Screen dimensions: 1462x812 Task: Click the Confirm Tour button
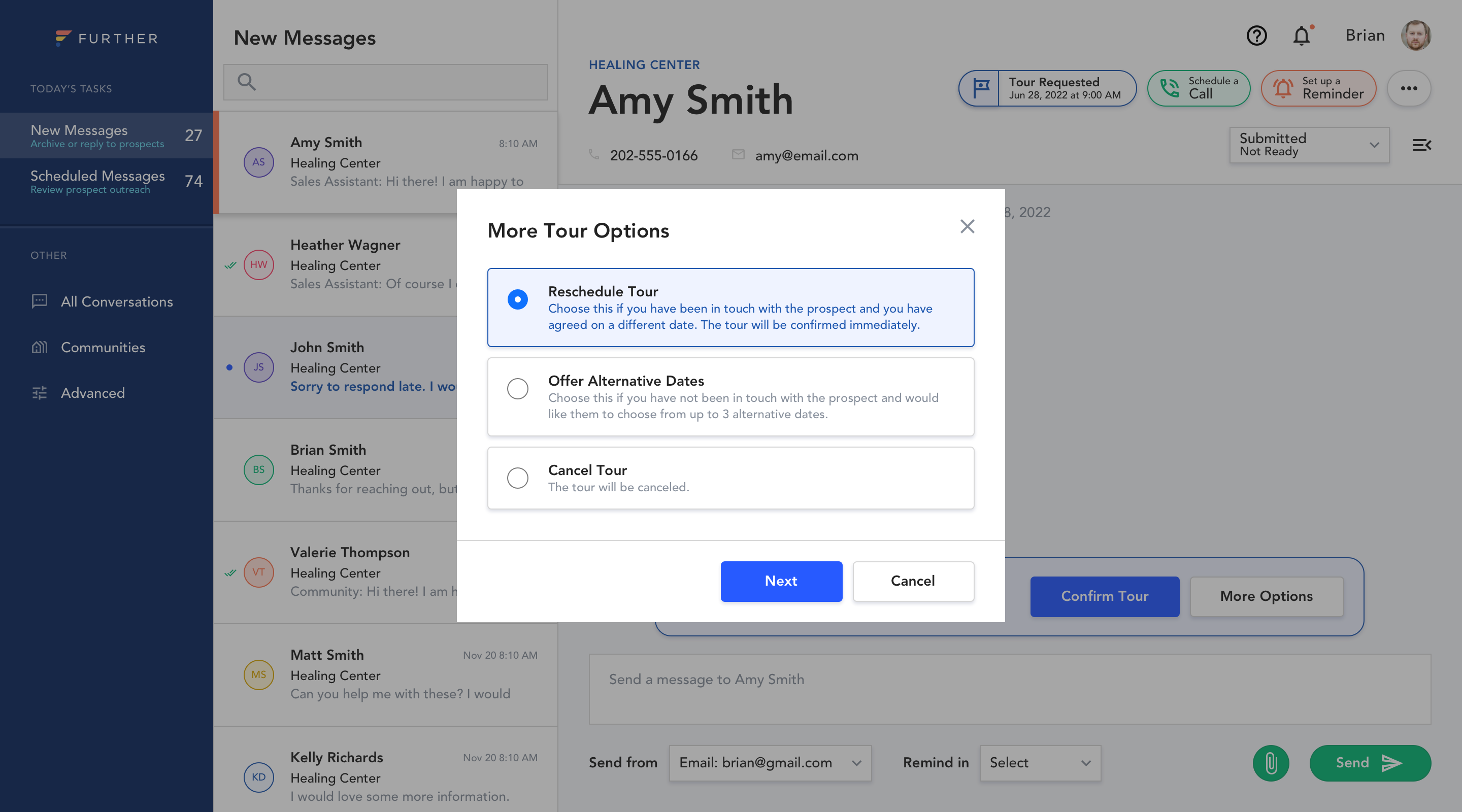[1105, 596]
